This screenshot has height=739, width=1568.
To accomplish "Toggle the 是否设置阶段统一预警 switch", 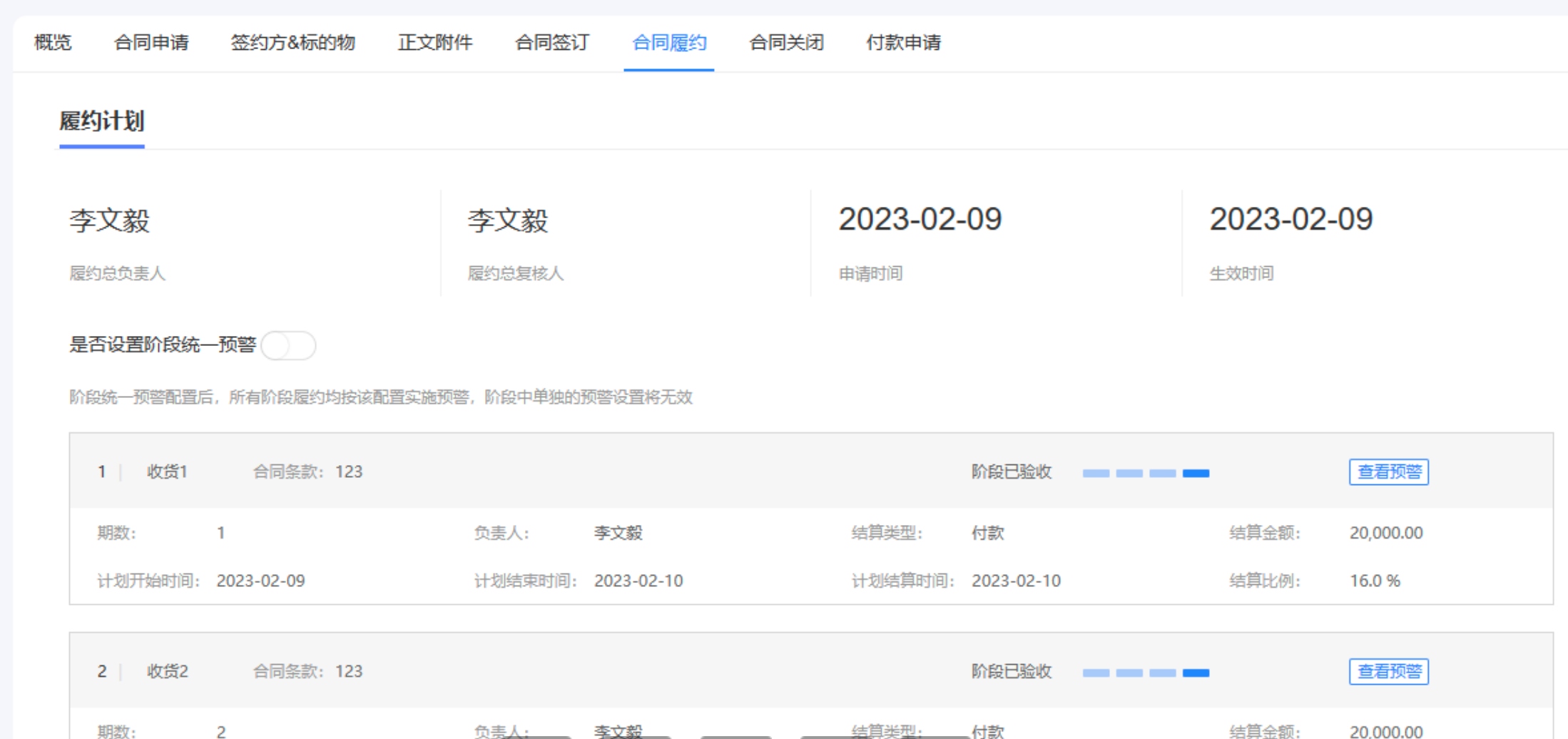I will coord(288,346).
